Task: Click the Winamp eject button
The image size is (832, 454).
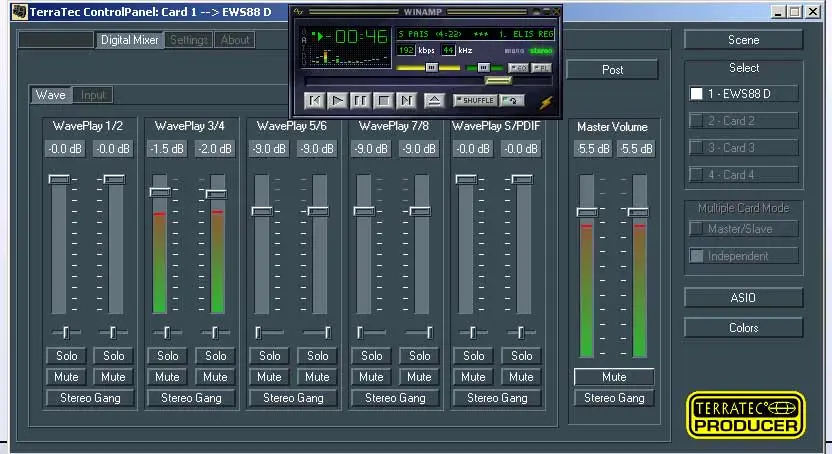Action: click(x=434, y=100)
